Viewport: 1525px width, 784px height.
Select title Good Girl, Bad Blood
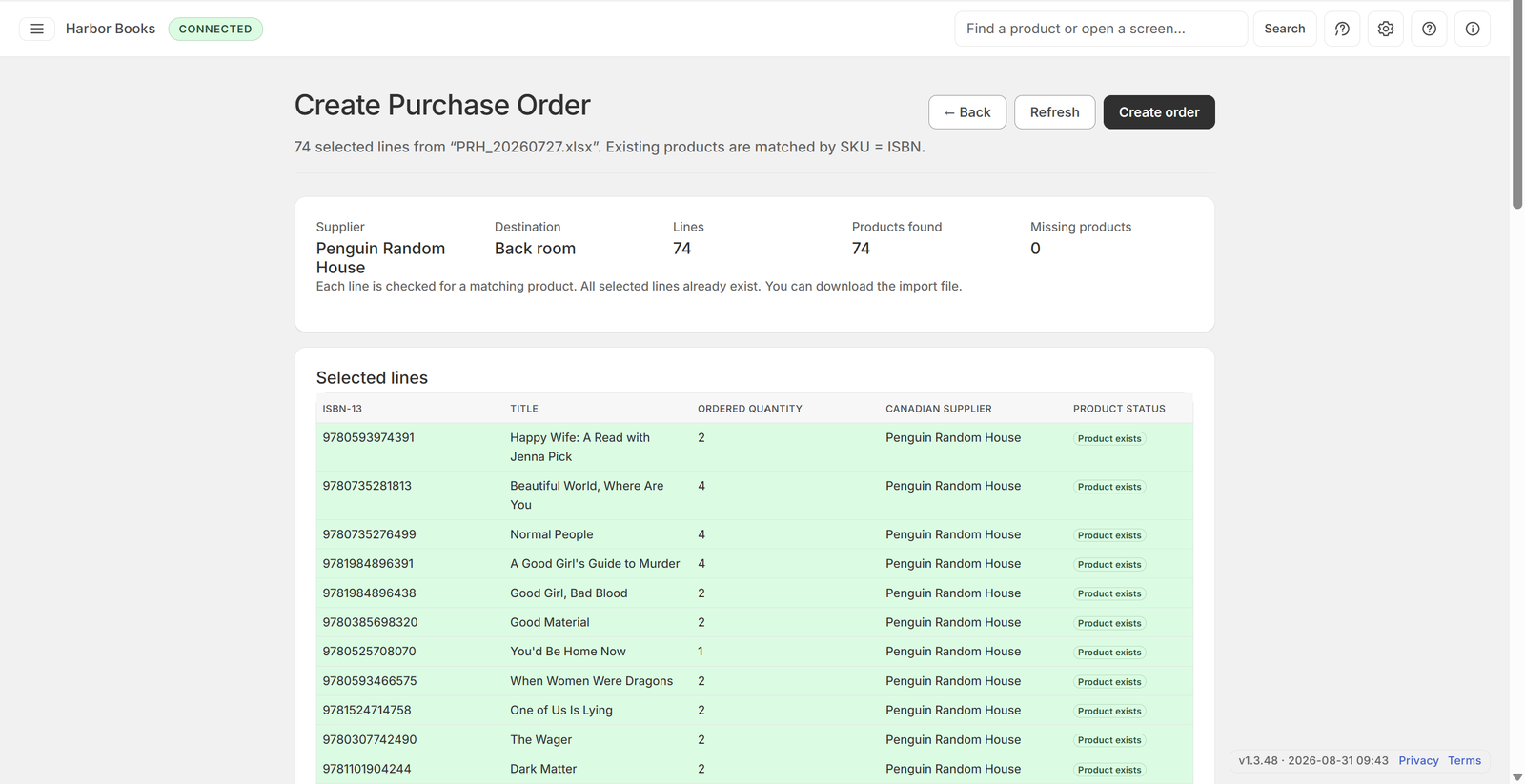tap(569, 593)
